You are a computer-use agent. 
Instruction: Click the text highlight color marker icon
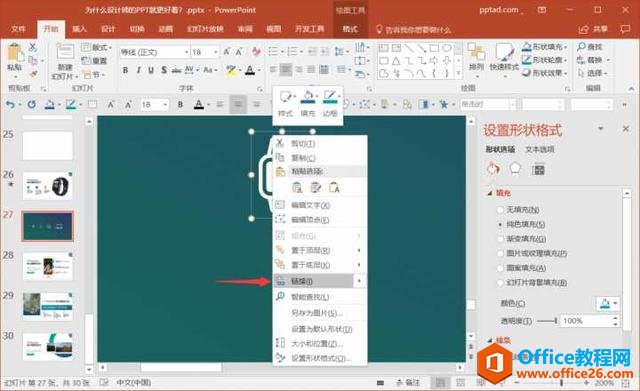click(231, 70)
